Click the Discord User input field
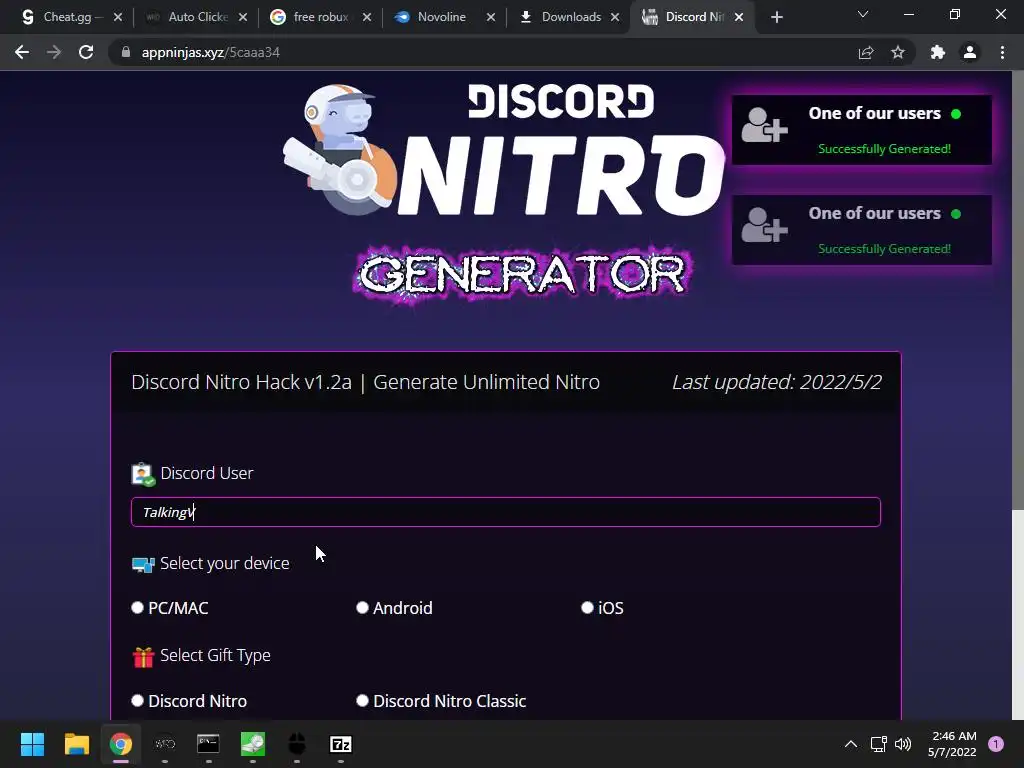The image size is (1024, 768). pos(505,512)
